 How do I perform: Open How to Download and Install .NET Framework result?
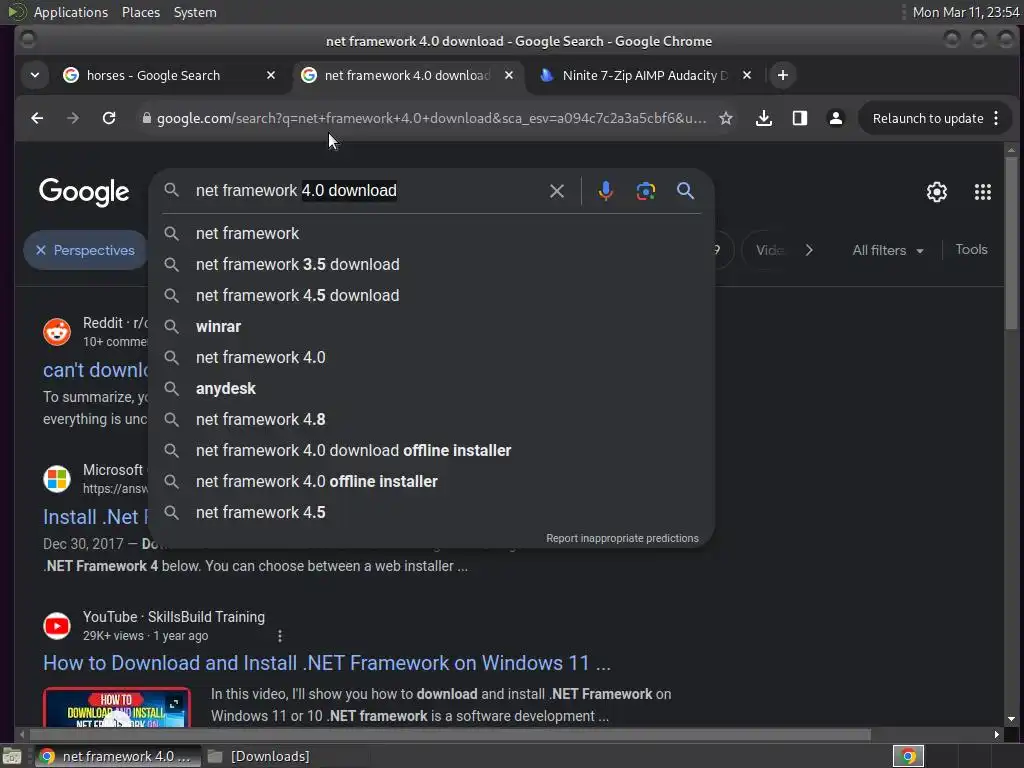(327, 663)
